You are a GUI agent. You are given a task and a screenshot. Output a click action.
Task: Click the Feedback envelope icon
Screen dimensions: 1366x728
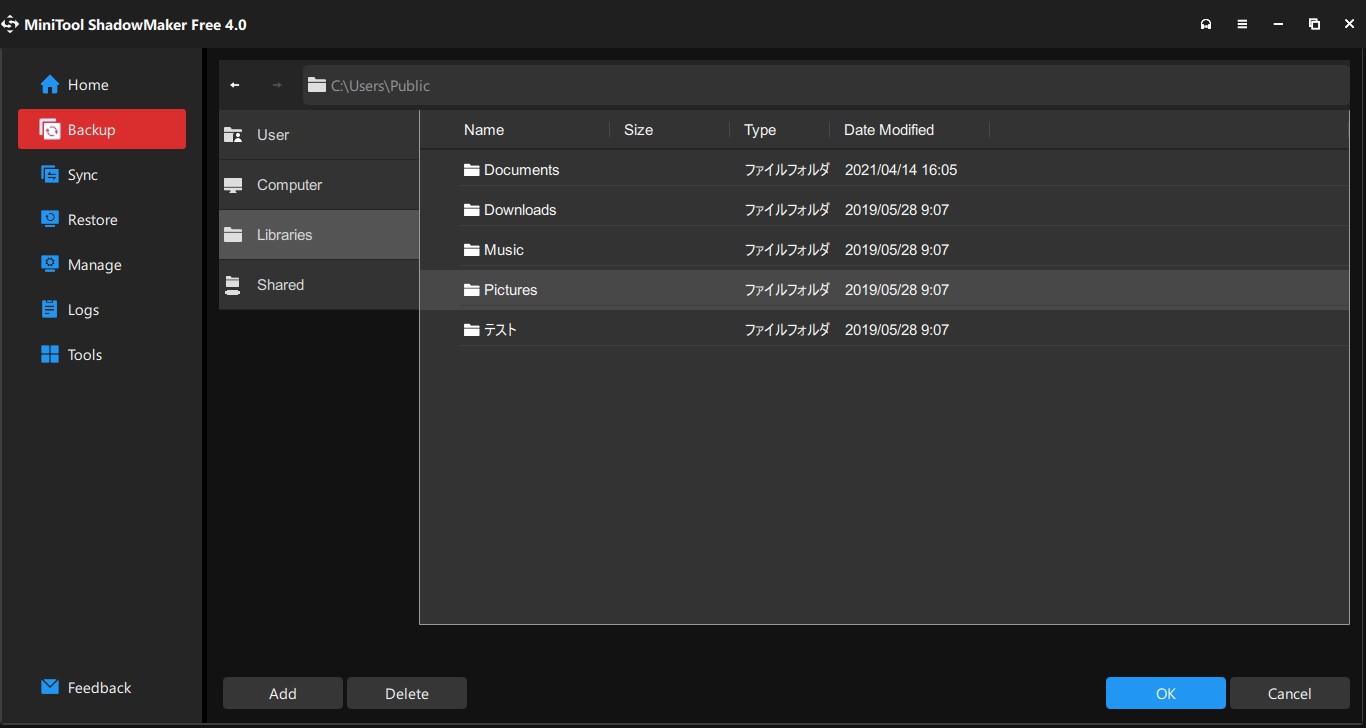coord(50,688)
